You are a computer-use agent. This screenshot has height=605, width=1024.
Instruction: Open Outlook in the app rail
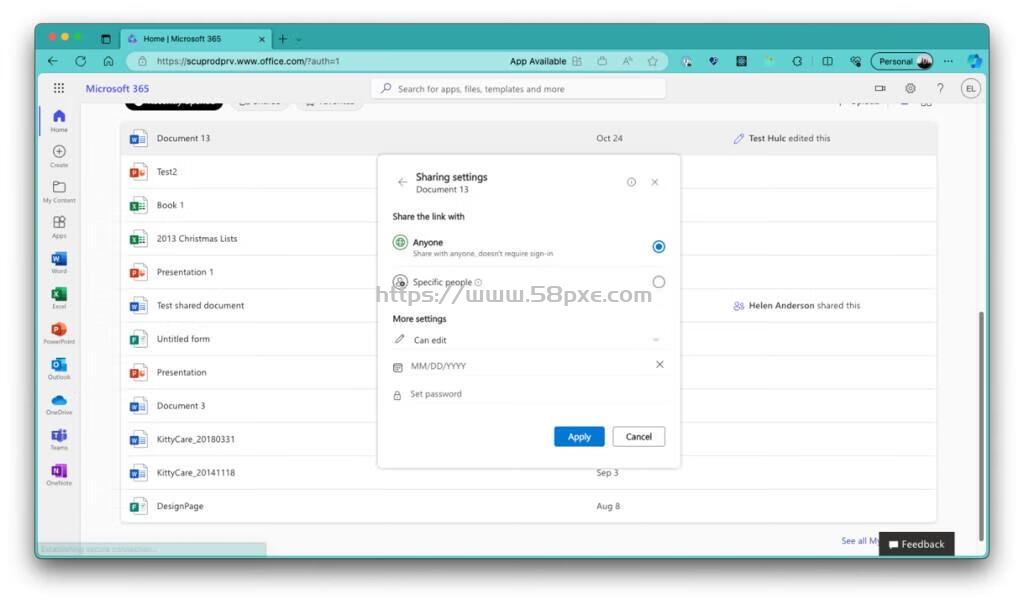(x=59, y=368)
